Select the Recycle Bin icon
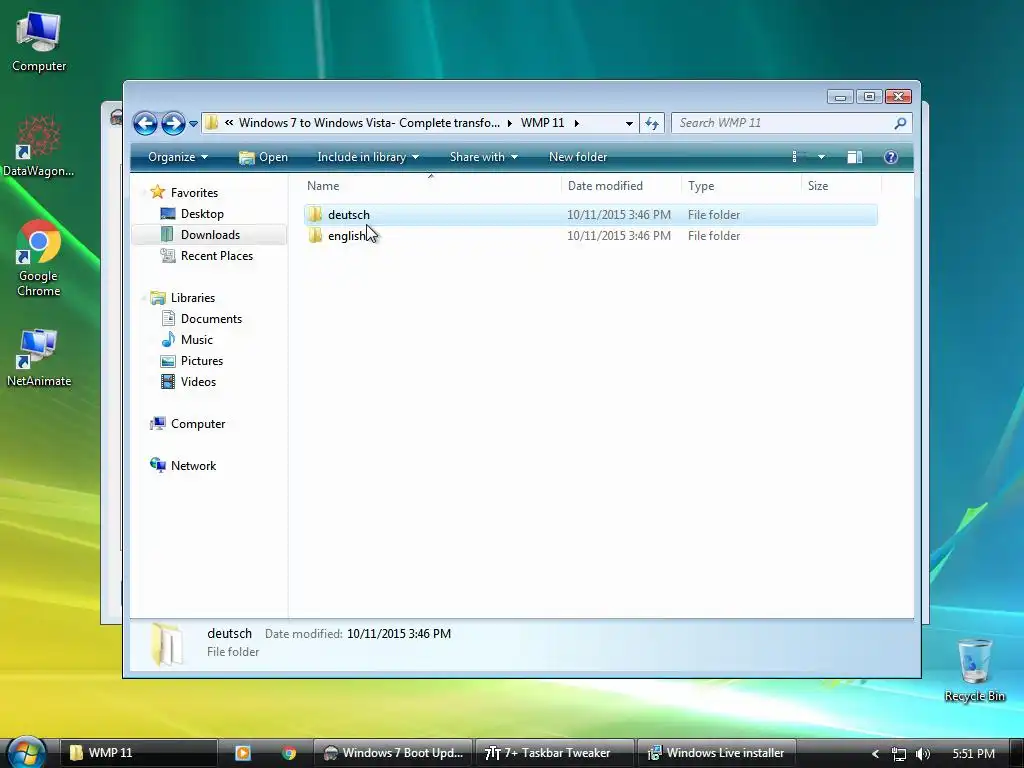 click(x=974, y=670)
